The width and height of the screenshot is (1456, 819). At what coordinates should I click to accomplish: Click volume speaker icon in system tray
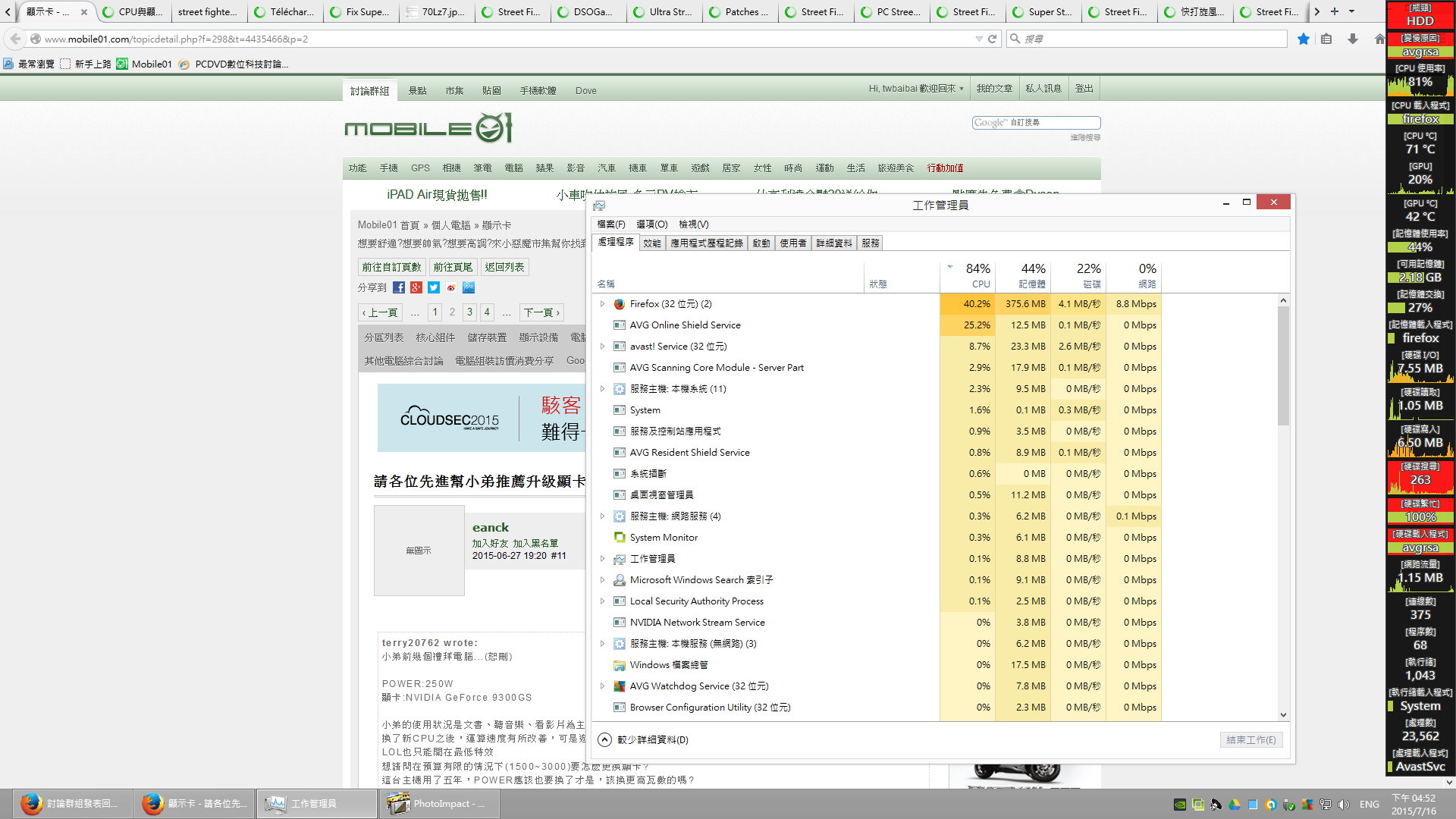click(1344, 805)
